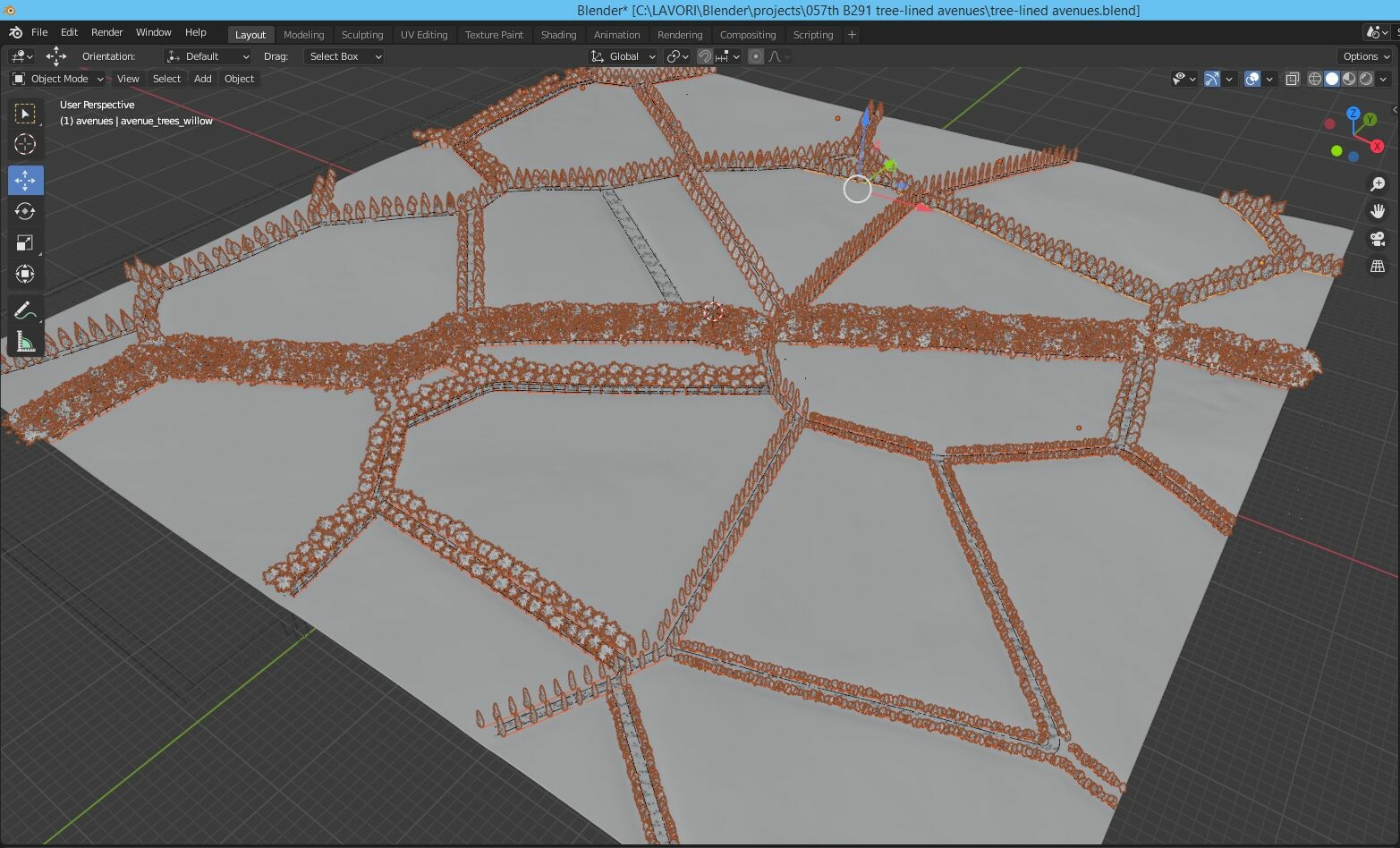Open the Global transform orientation dropdown
The height and width of the screenshot is (848, 1400).
tap(624, 55)
